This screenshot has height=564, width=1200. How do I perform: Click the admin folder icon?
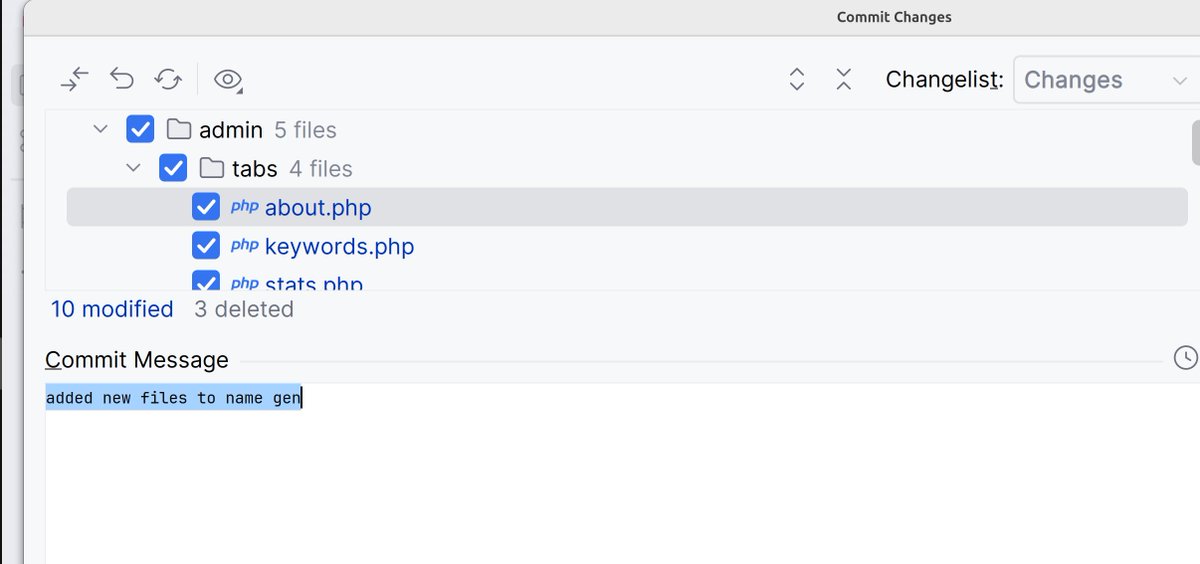click(x=179, y=129)
